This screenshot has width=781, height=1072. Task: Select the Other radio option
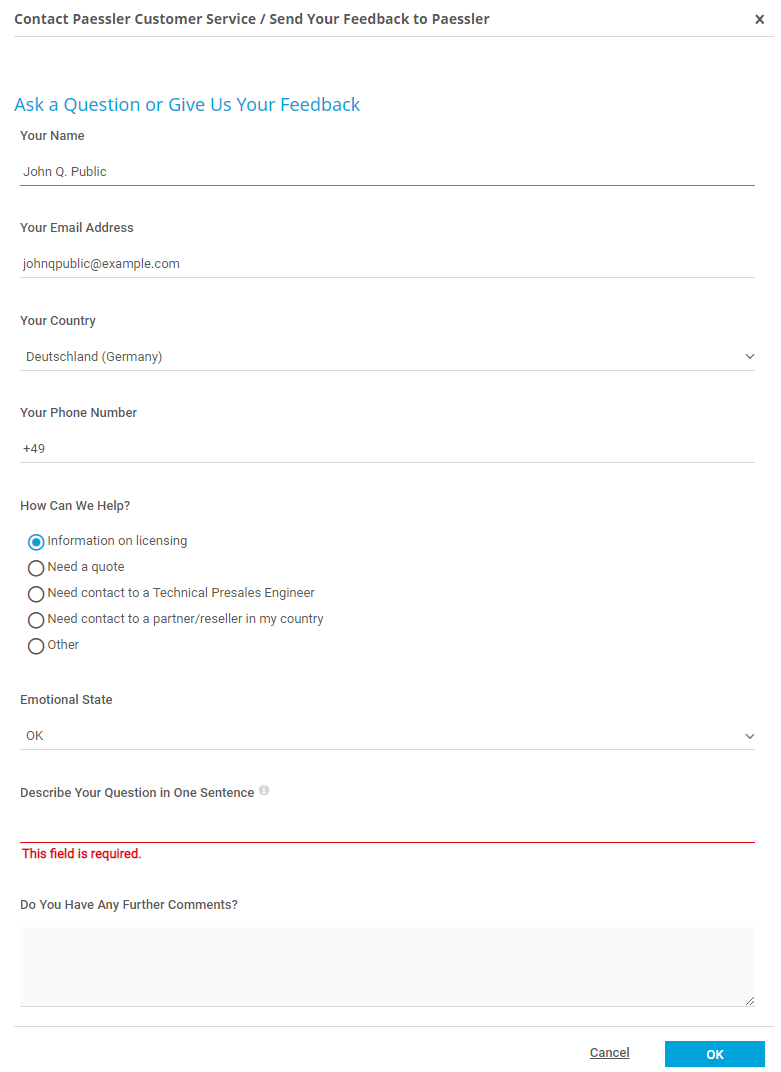pos(36,646)
